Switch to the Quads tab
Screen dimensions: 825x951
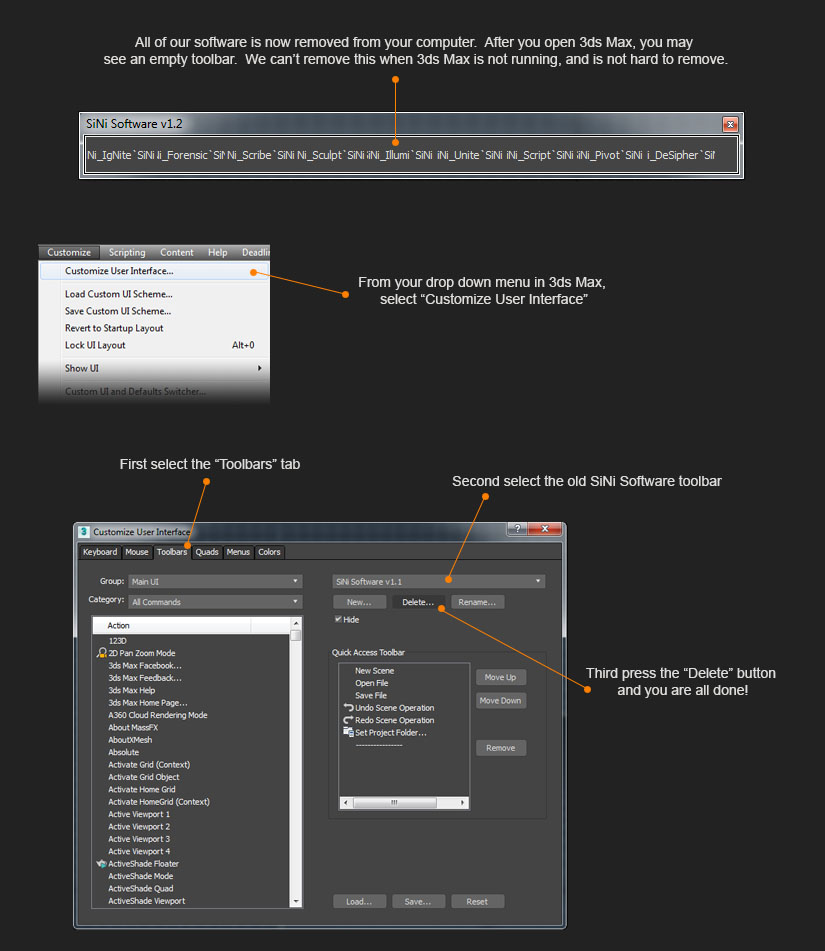click(x=207, y=552)
